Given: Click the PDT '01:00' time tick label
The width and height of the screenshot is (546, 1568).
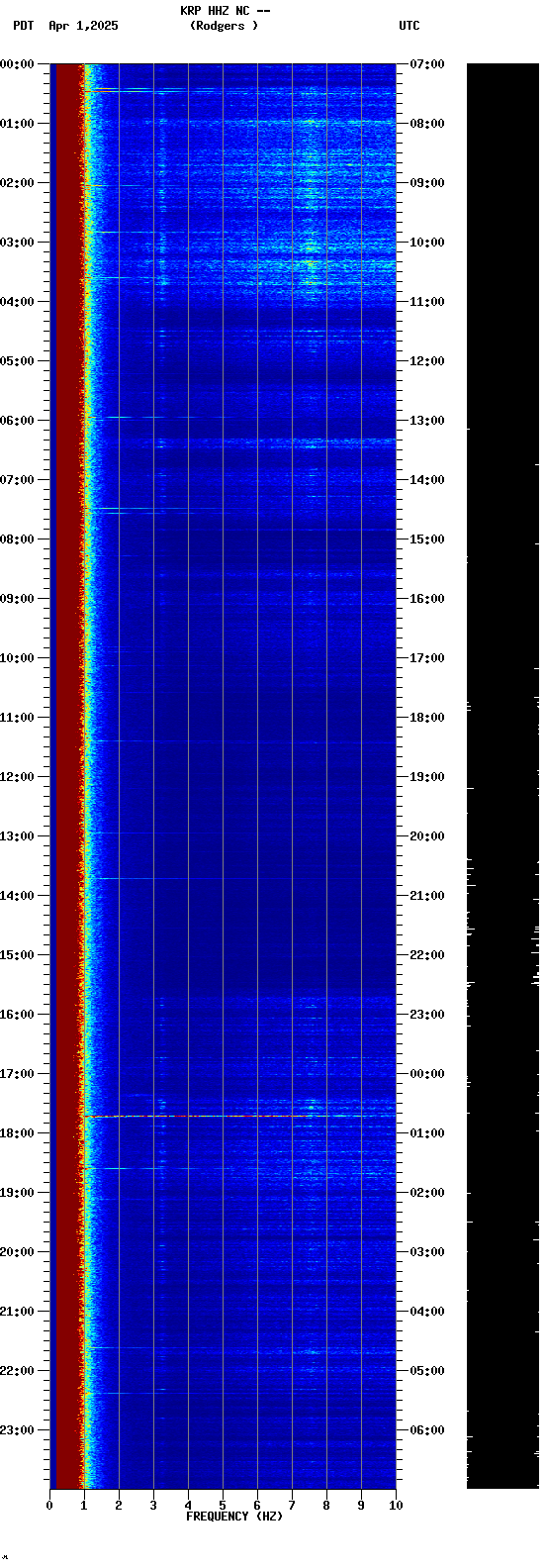Looking at the screenshot, I should point(18,124).
